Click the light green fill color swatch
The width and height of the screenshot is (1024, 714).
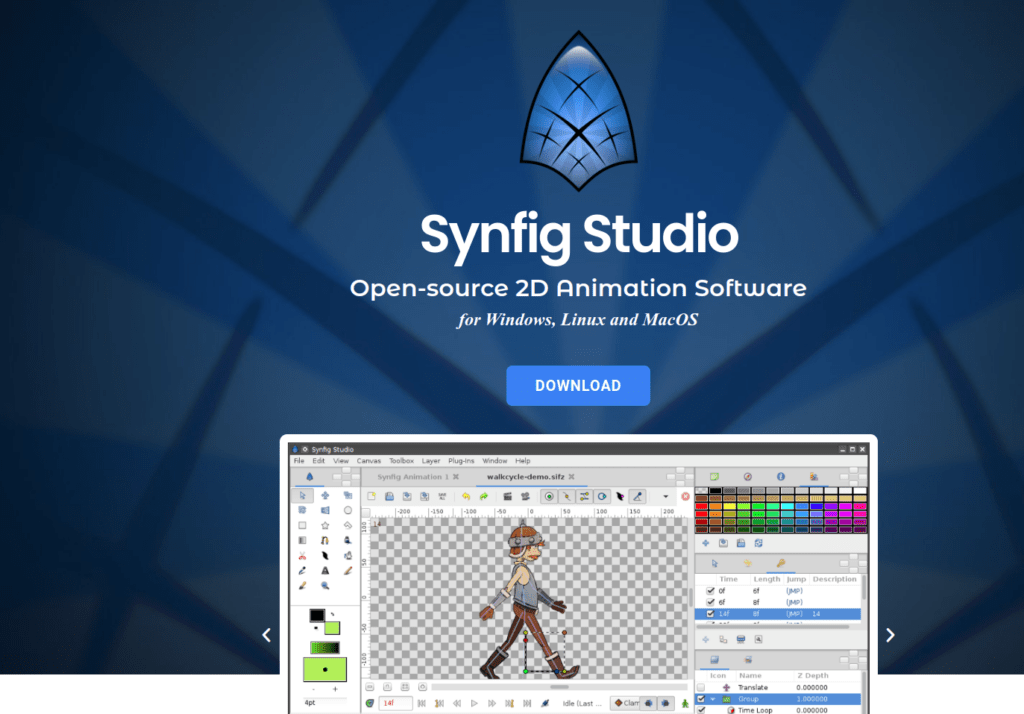point(332,628)
